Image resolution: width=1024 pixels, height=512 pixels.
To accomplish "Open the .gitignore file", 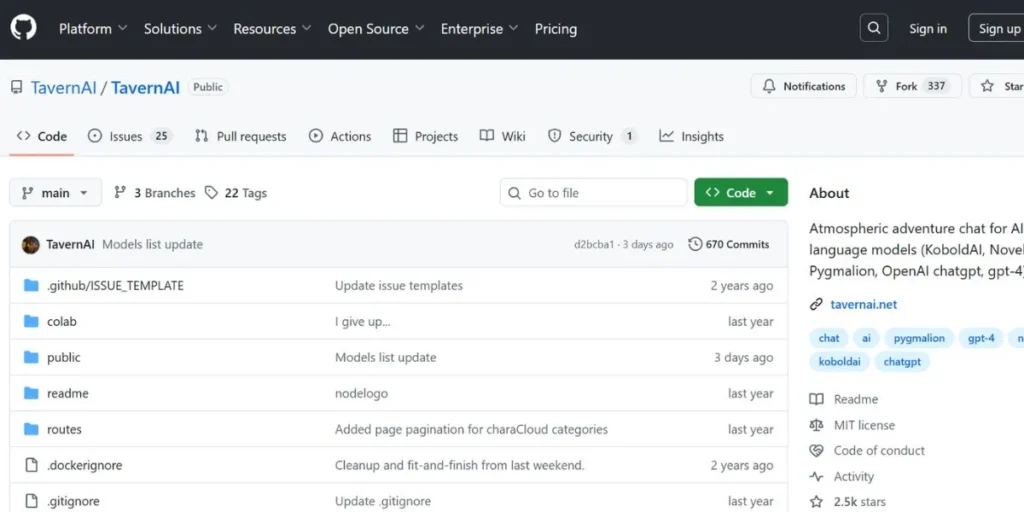I will (73, 501).
